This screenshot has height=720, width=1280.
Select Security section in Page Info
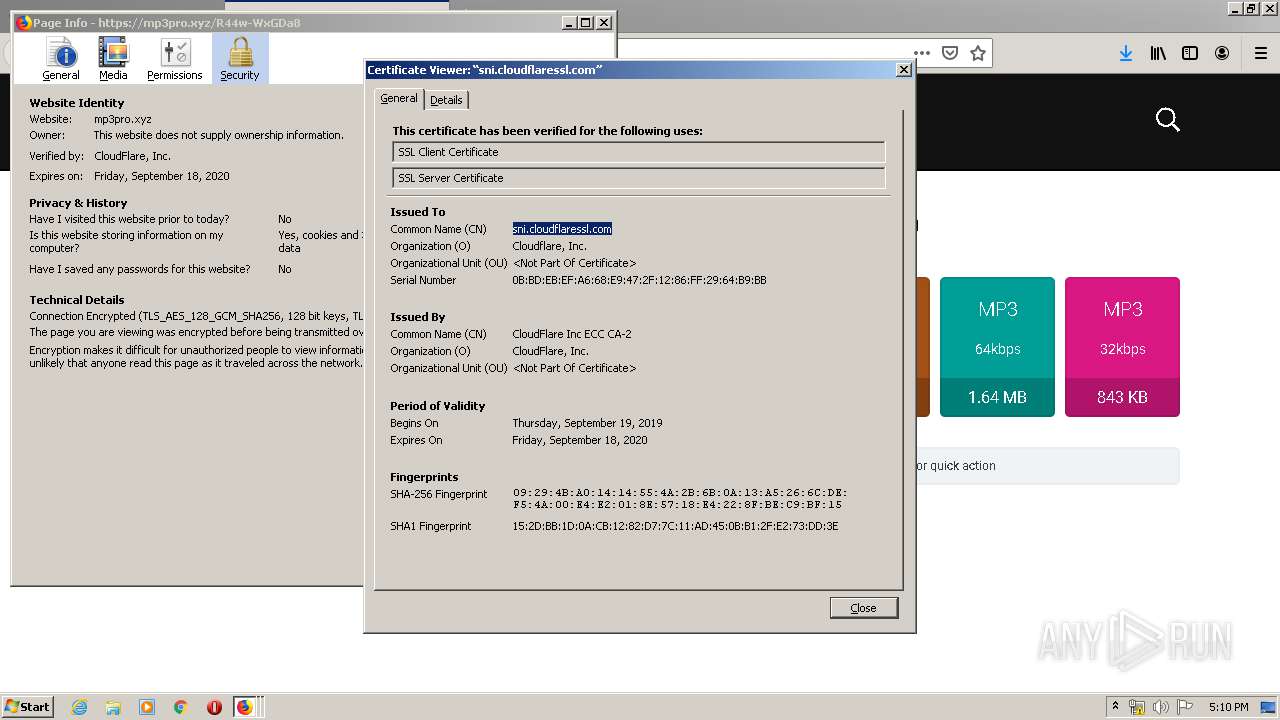point(240,60)
